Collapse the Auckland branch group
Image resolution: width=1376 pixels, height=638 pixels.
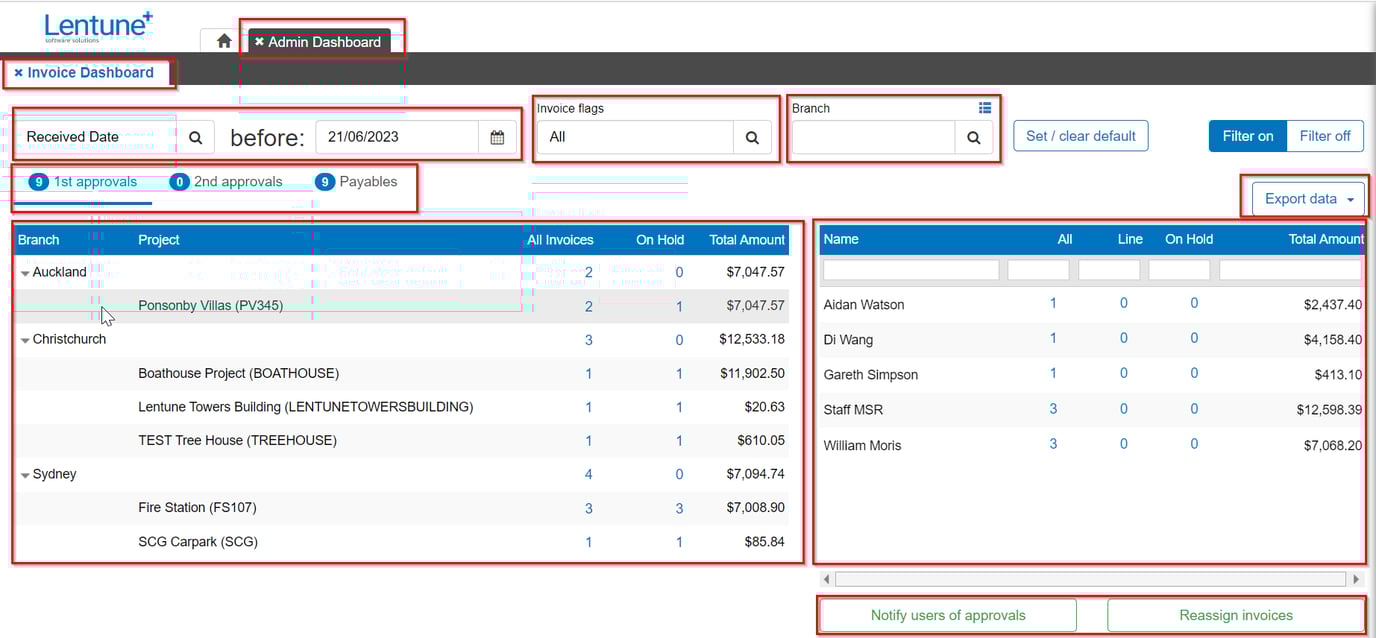(x=25, y=273)
